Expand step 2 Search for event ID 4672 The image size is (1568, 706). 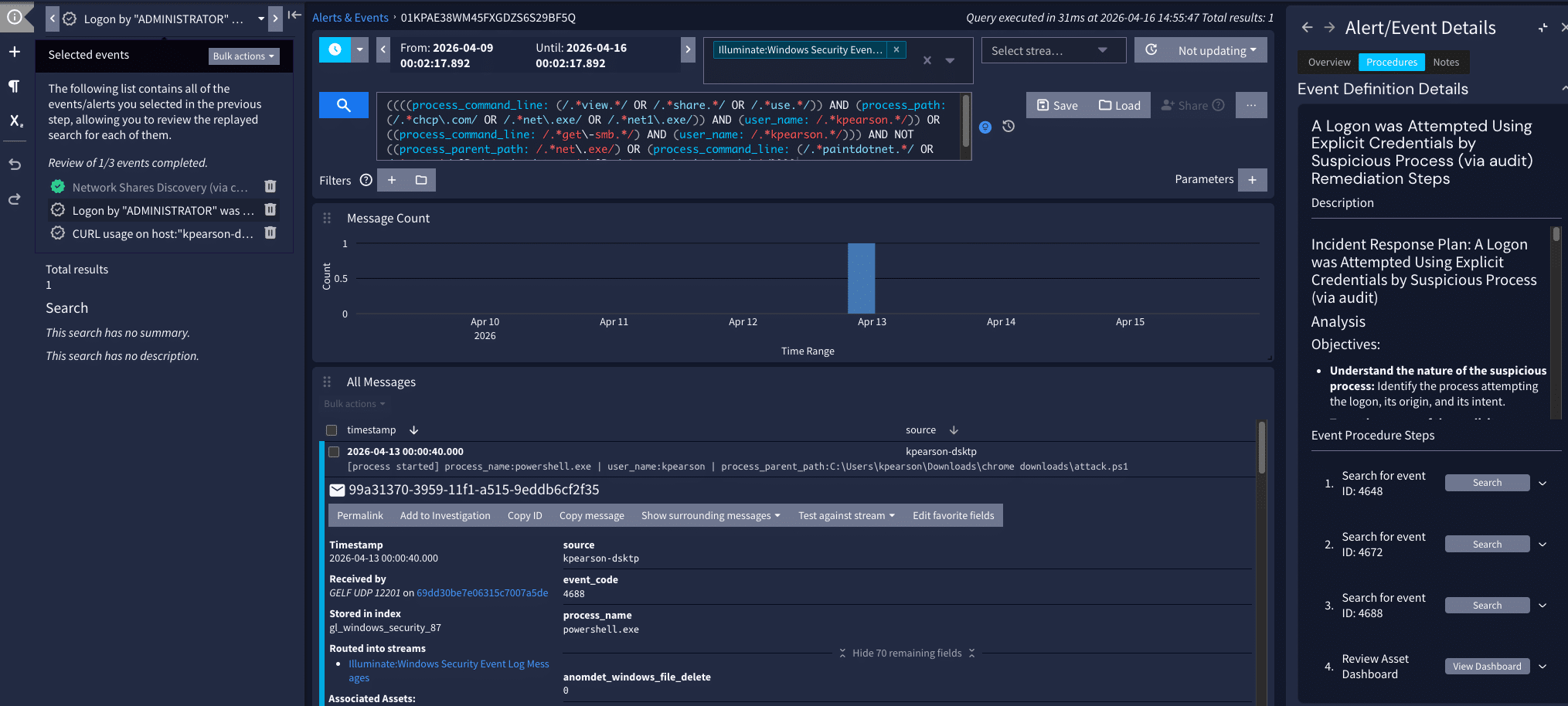pyautogui.click(x=1542, y=545)
